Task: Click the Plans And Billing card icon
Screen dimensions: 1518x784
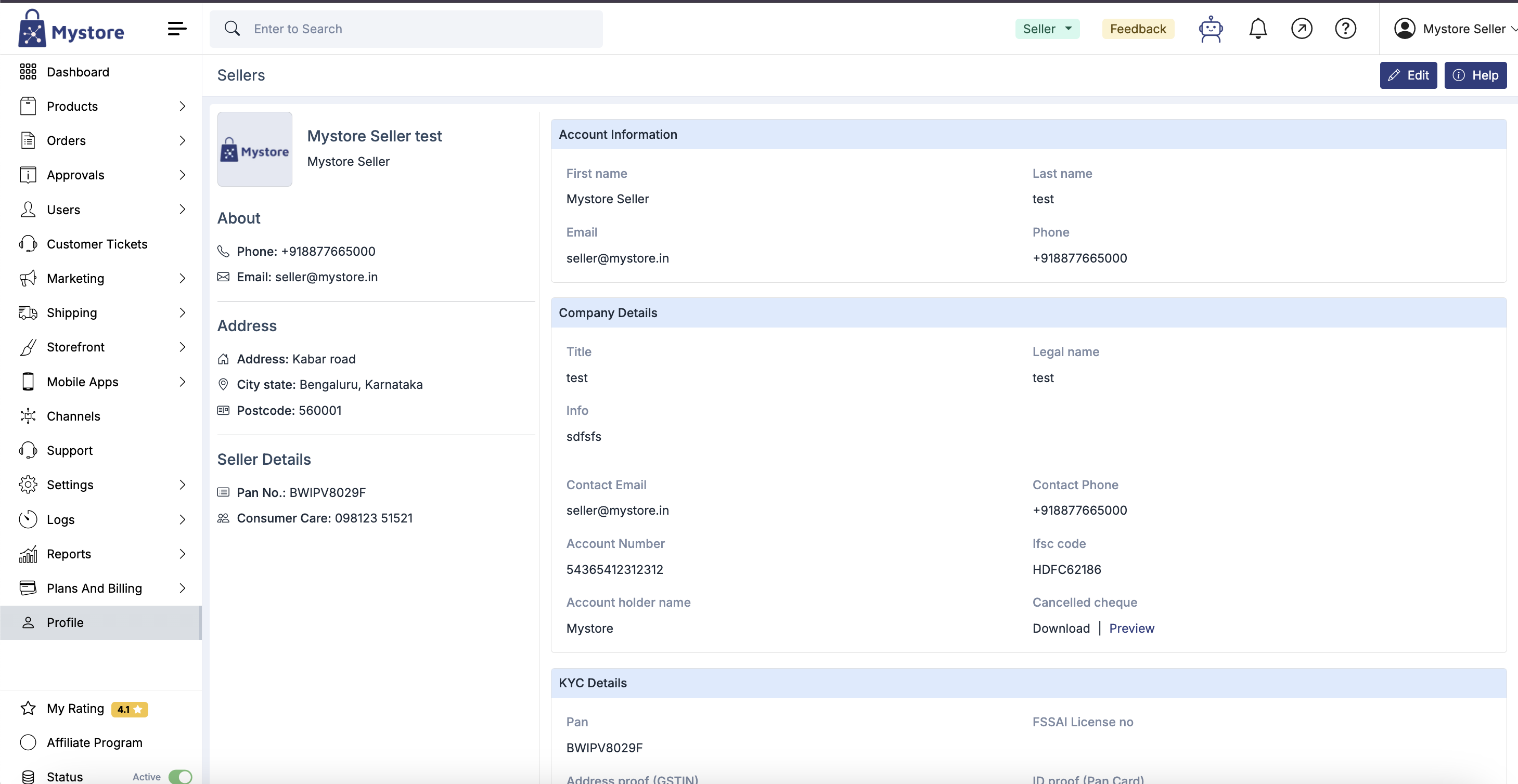Action: (28, 588)
